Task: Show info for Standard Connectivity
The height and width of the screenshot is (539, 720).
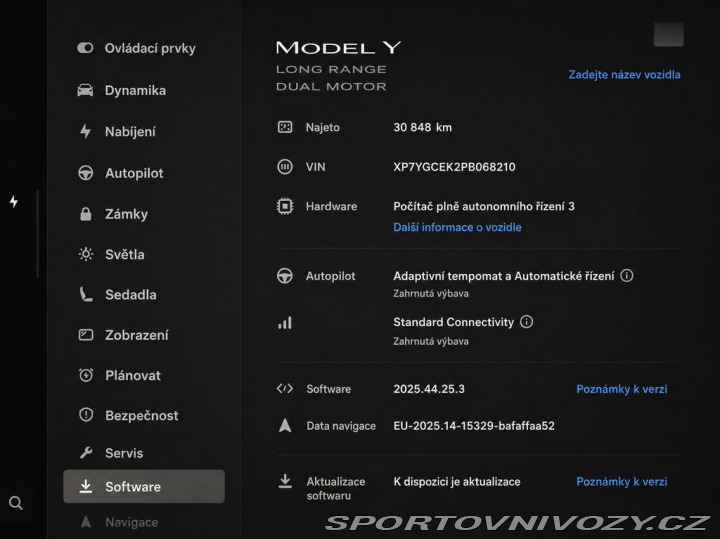Action: click(527, 322)
